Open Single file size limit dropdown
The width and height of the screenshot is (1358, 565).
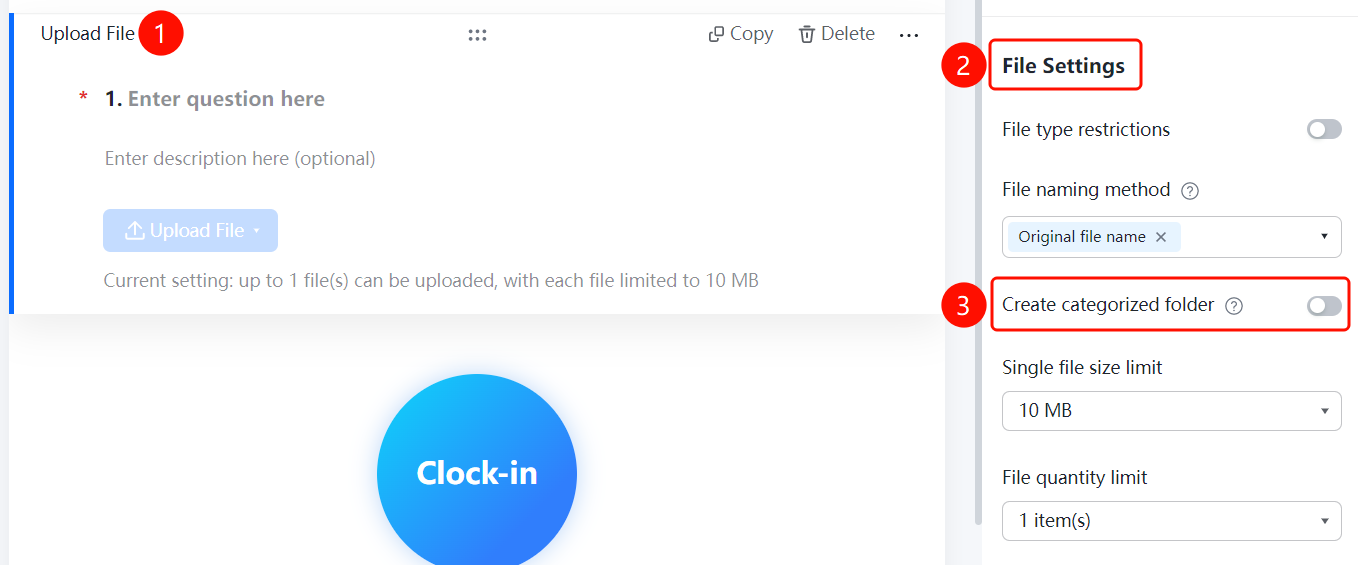[x=1172, y=410]
